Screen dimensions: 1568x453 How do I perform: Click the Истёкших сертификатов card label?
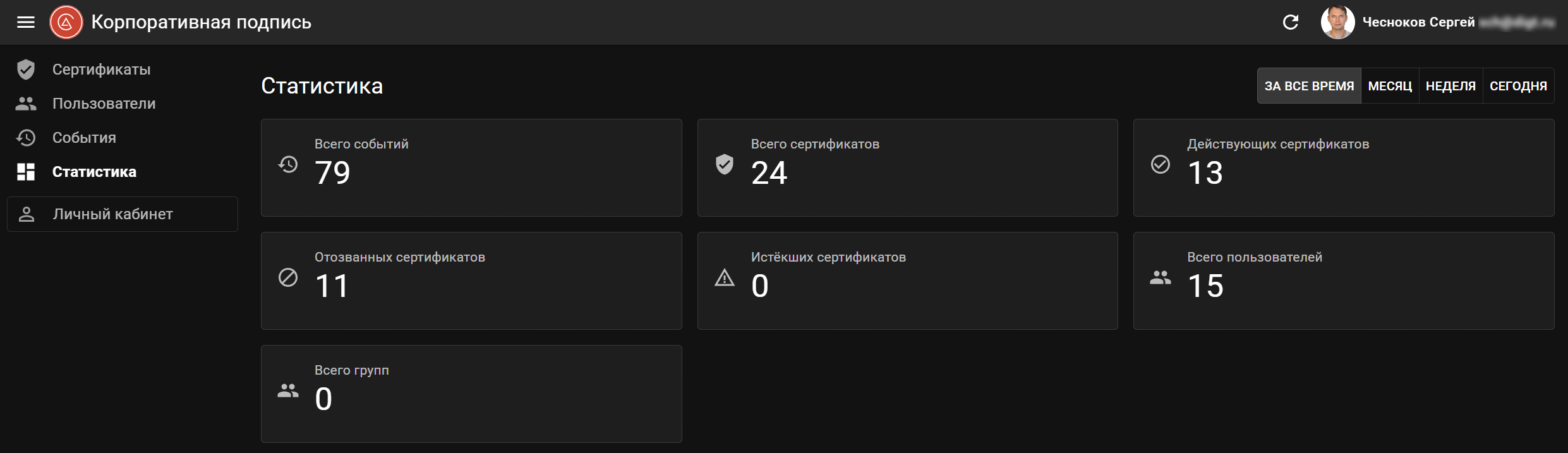828,257
